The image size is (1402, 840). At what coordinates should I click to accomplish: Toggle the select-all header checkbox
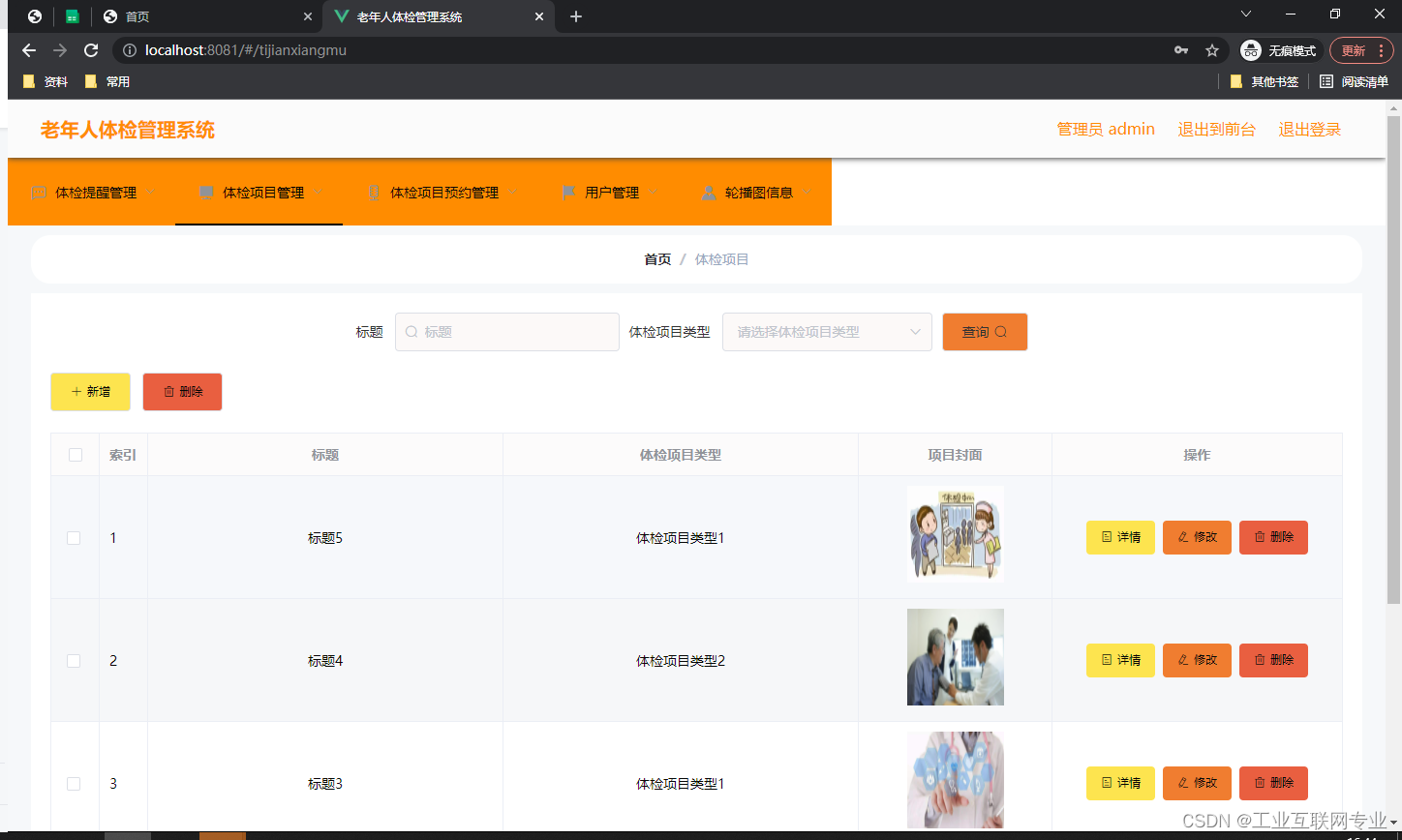tap(76, 455)
